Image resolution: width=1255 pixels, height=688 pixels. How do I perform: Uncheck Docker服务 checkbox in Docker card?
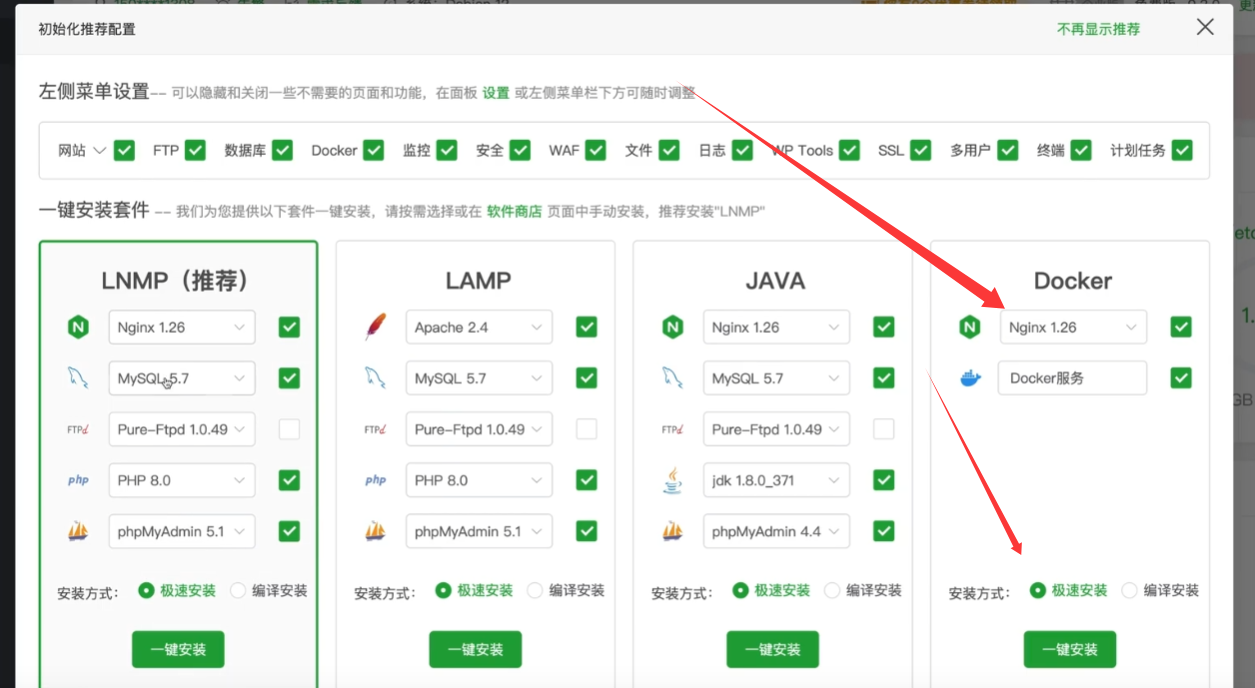click(x=1181, y=378)
